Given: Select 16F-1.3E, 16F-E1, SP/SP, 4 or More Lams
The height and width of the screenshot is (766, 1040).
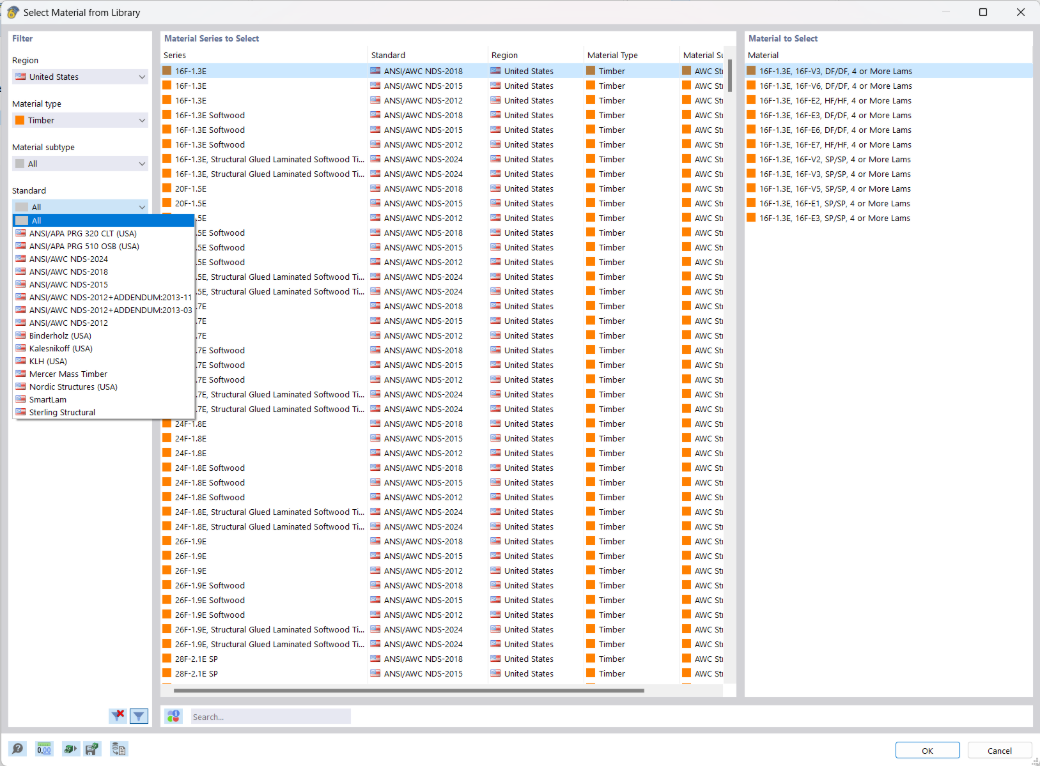Looking at the screenshot, I should (889, 204).
